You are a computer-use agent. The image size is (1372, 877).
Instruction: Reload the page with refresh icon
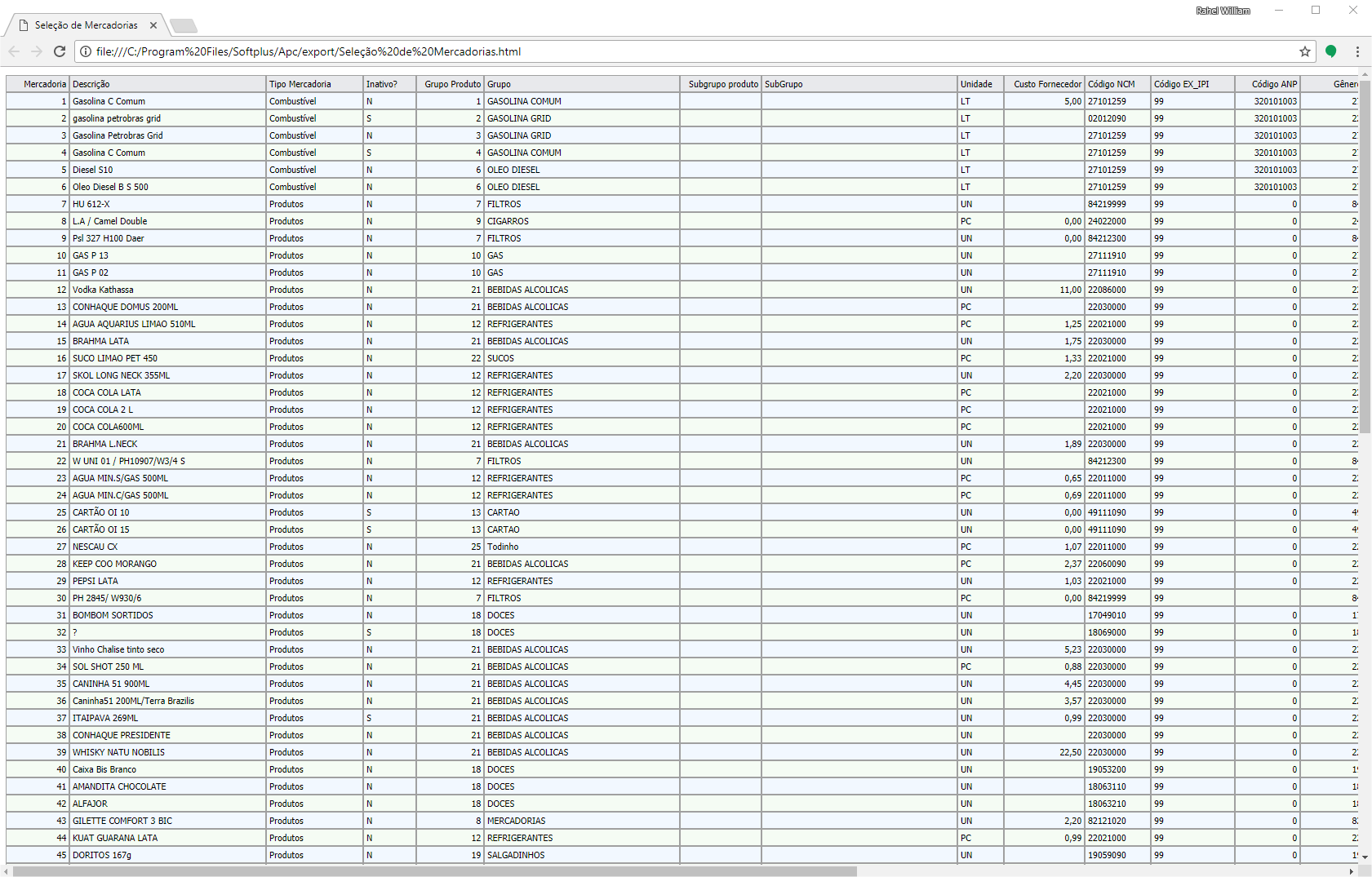coord(60,51)
